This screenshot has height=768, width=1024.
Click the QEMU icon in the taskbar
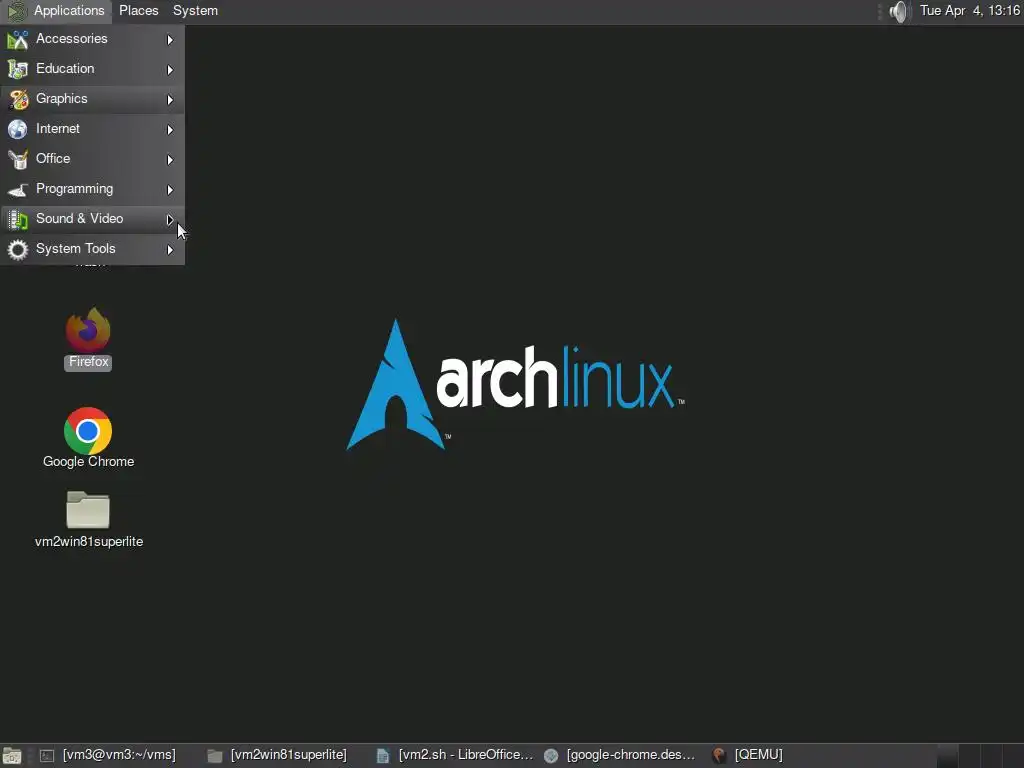point(719,756)
